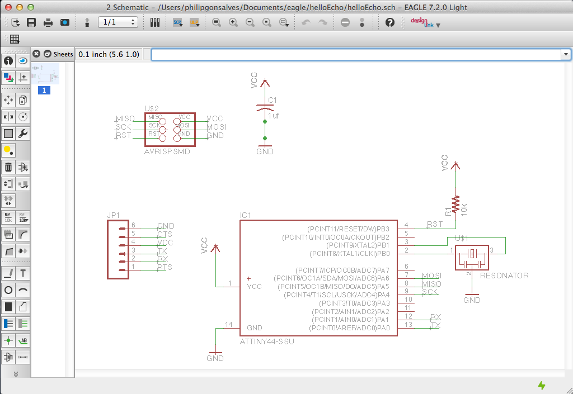Select the Delete trash can tool
This screenshot has width=573, height=394.
tap(8, 167)
